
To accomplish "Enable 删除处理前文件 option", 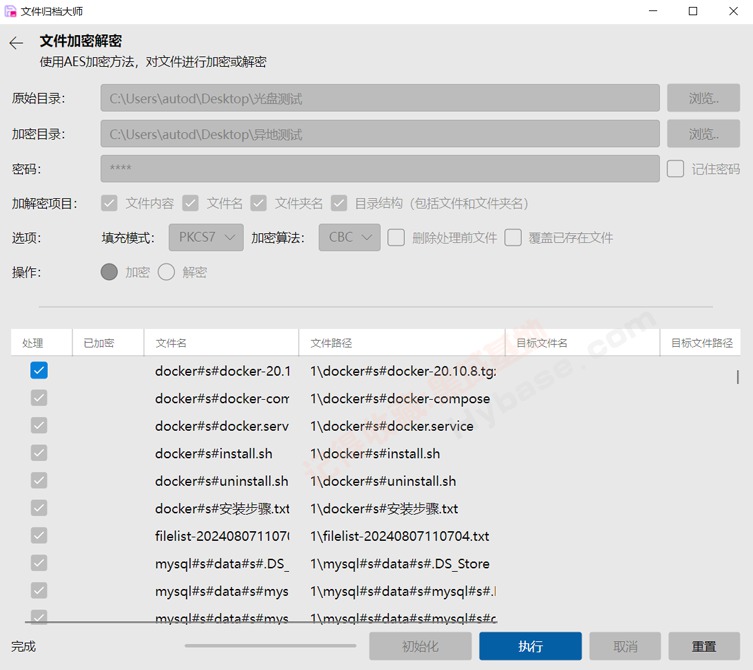I will coord(396,238).
